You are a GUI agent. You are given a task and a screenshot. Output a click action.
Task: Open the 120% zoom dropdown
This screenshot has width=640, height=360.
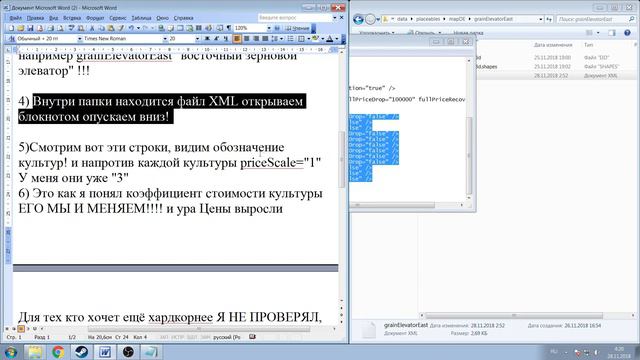269,28
